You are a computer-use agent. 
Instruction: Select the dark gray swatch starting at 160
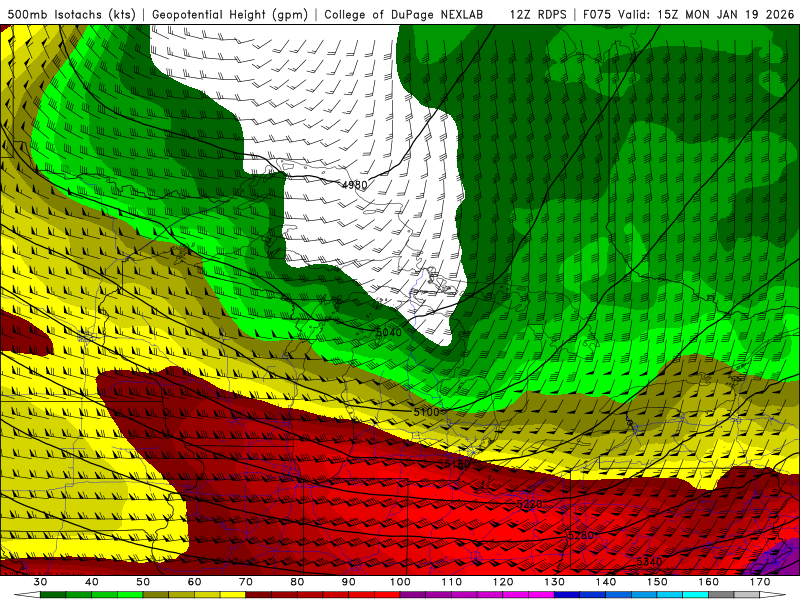(x=721, y=594)
